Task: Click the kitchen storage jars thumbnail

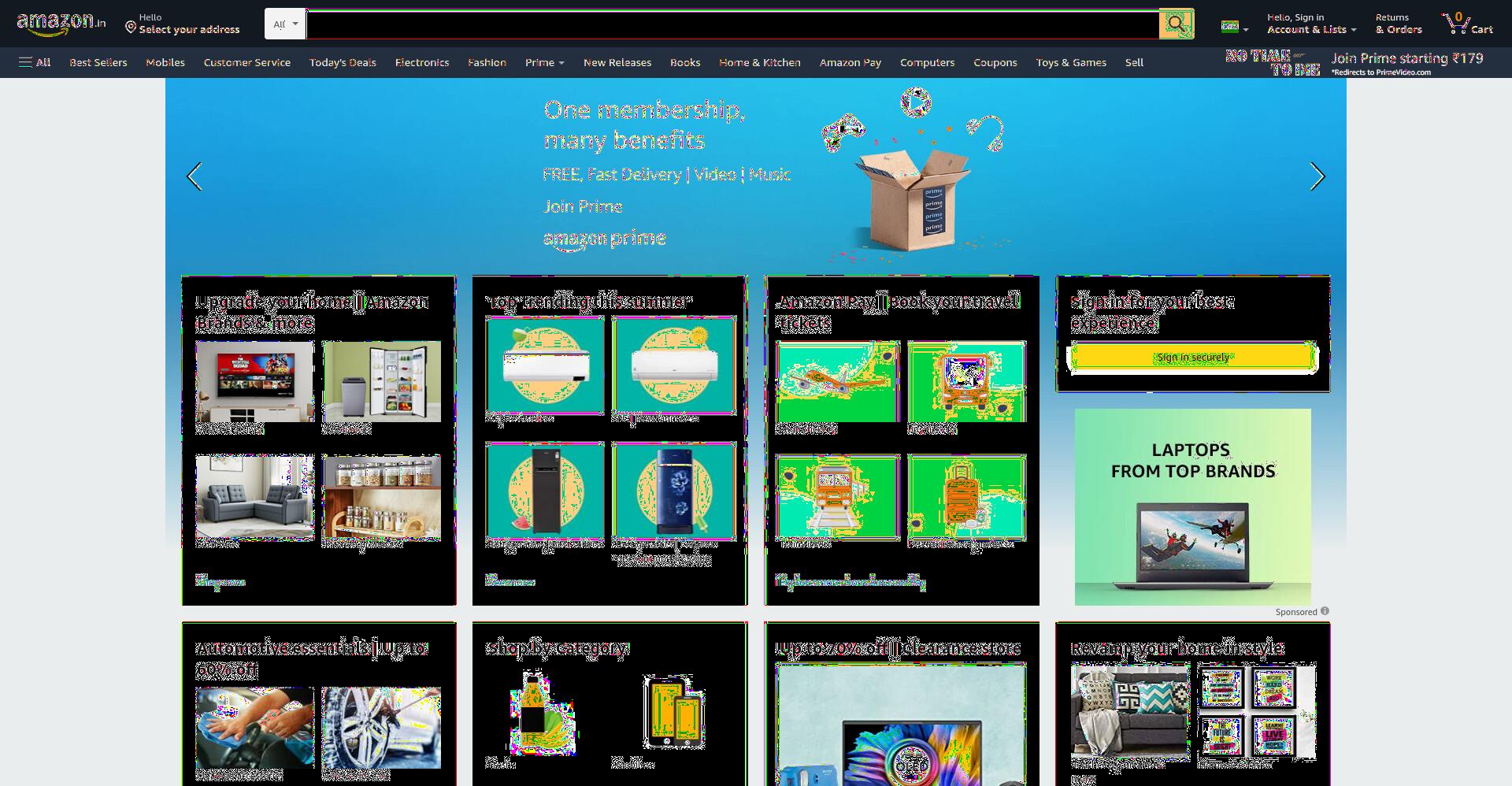Action: (381, 496)
